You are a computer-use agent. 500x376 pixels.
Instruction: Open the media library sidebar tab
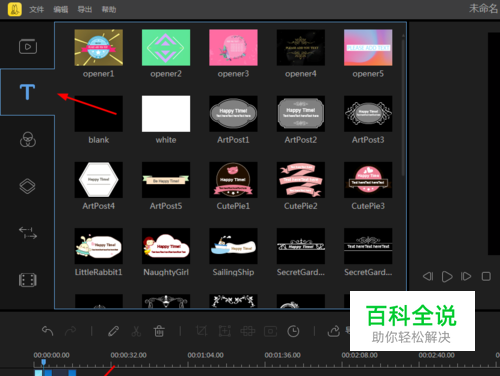tap(28, 46)
